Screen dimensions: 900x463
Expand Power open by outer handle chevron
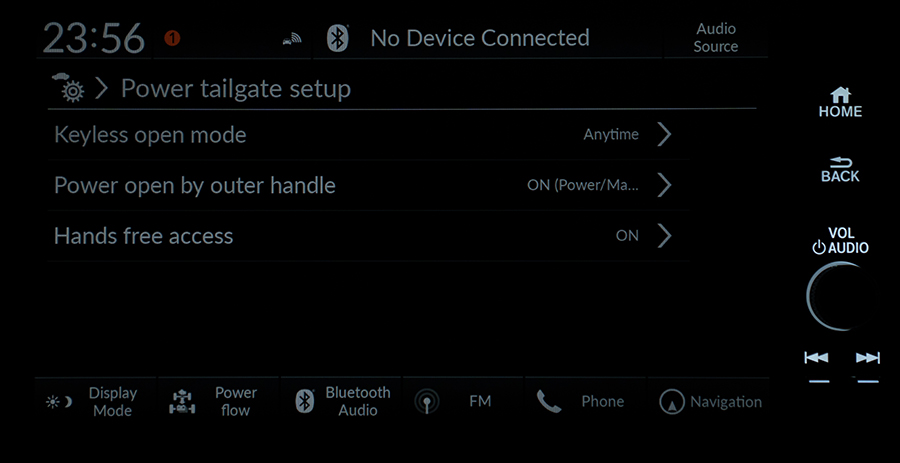664,185
